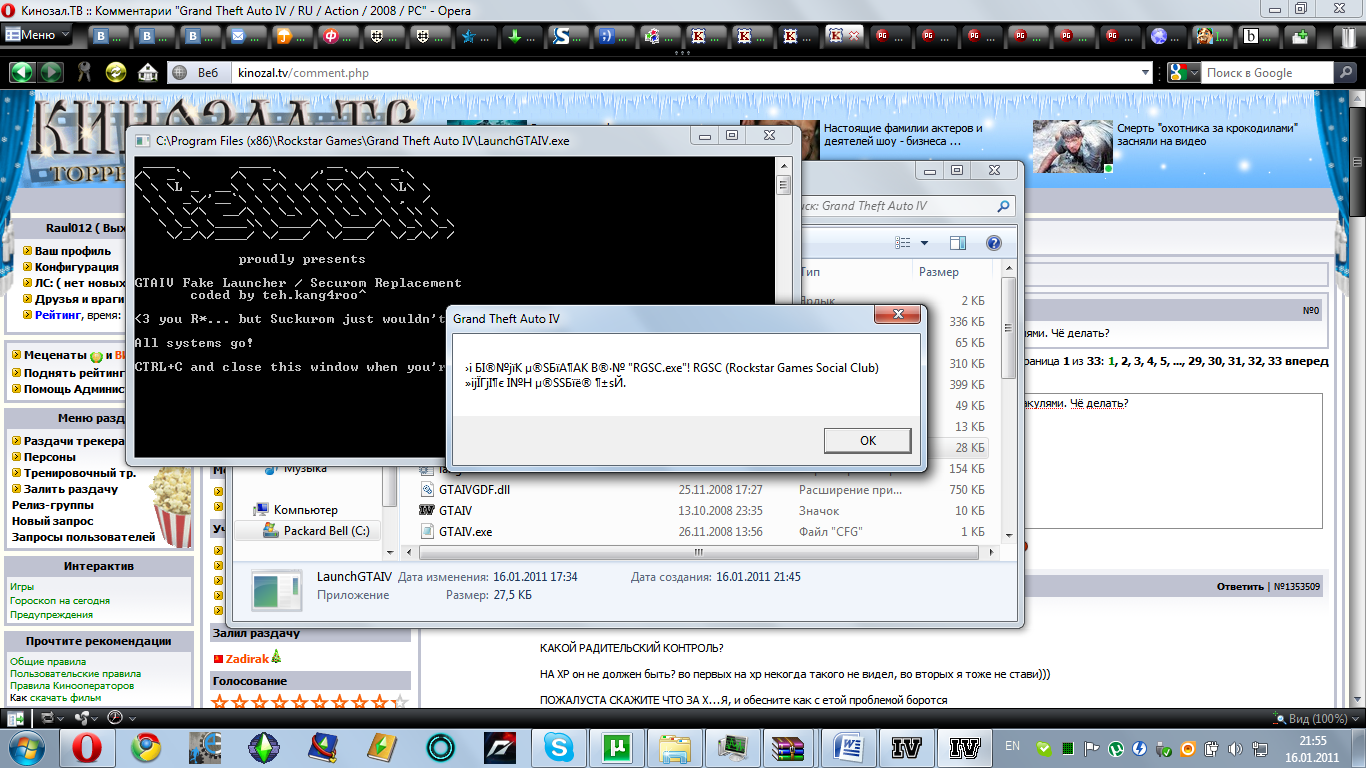The image size is (1366, 768).
Task: Open Explorer's help question mark icon
Action: click(x=994, y=243)
